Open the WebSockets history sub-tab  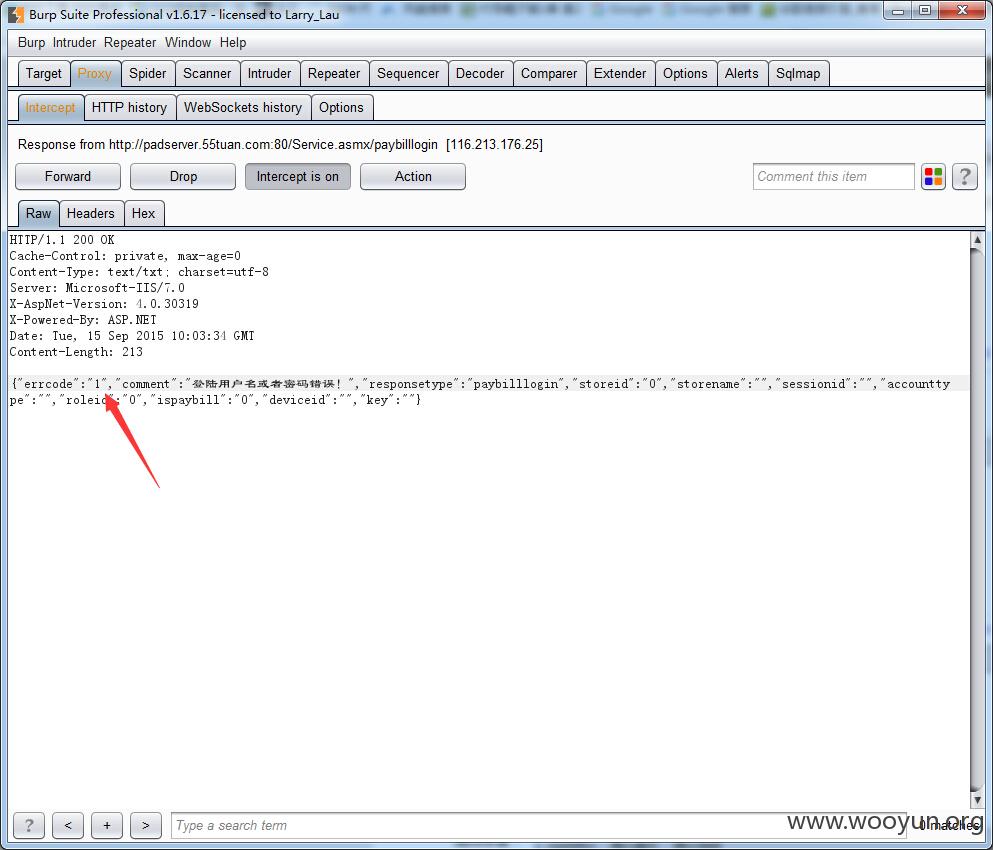coord(243,108)
